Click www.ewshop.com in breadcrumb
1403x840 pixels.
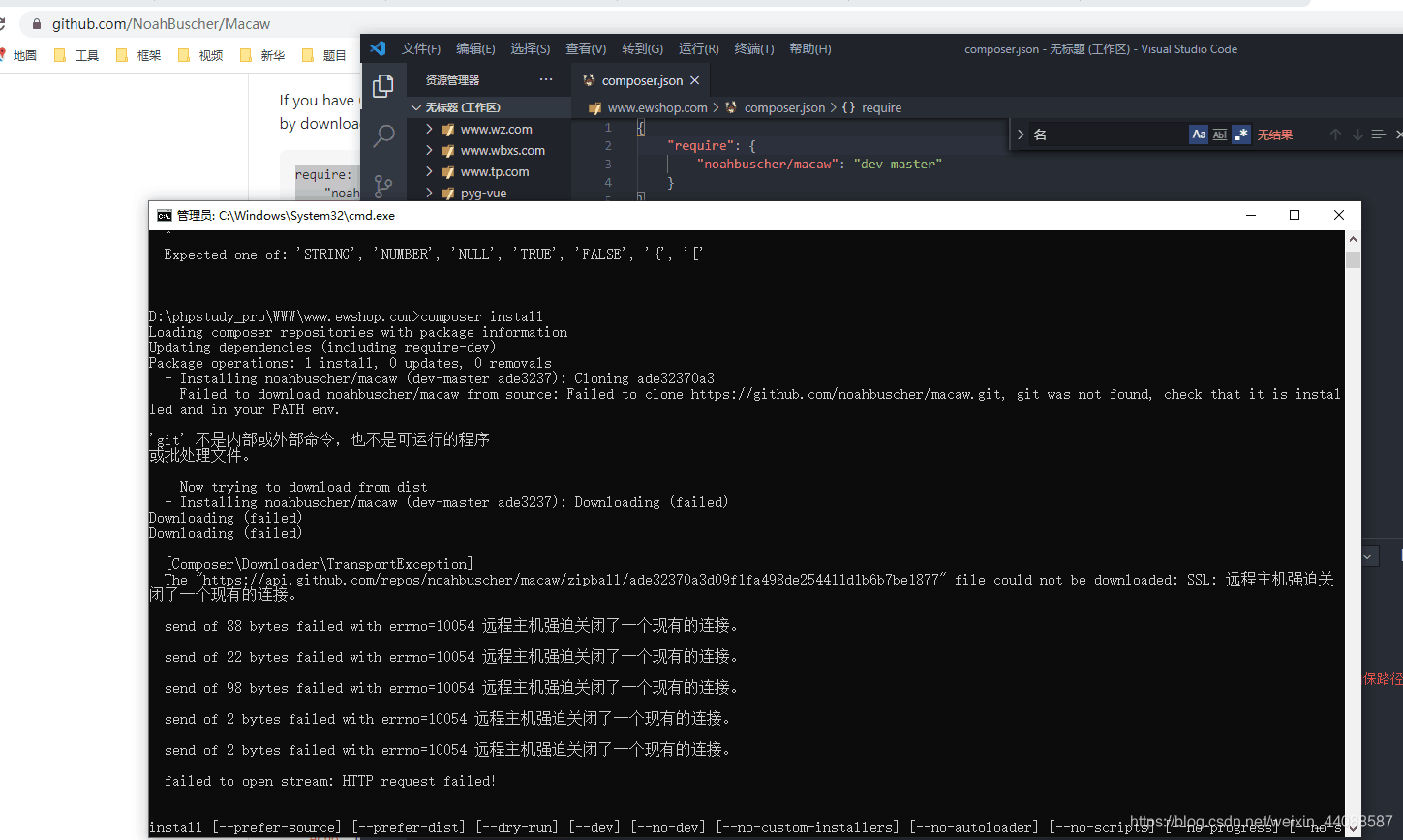(x=657, y=107)
